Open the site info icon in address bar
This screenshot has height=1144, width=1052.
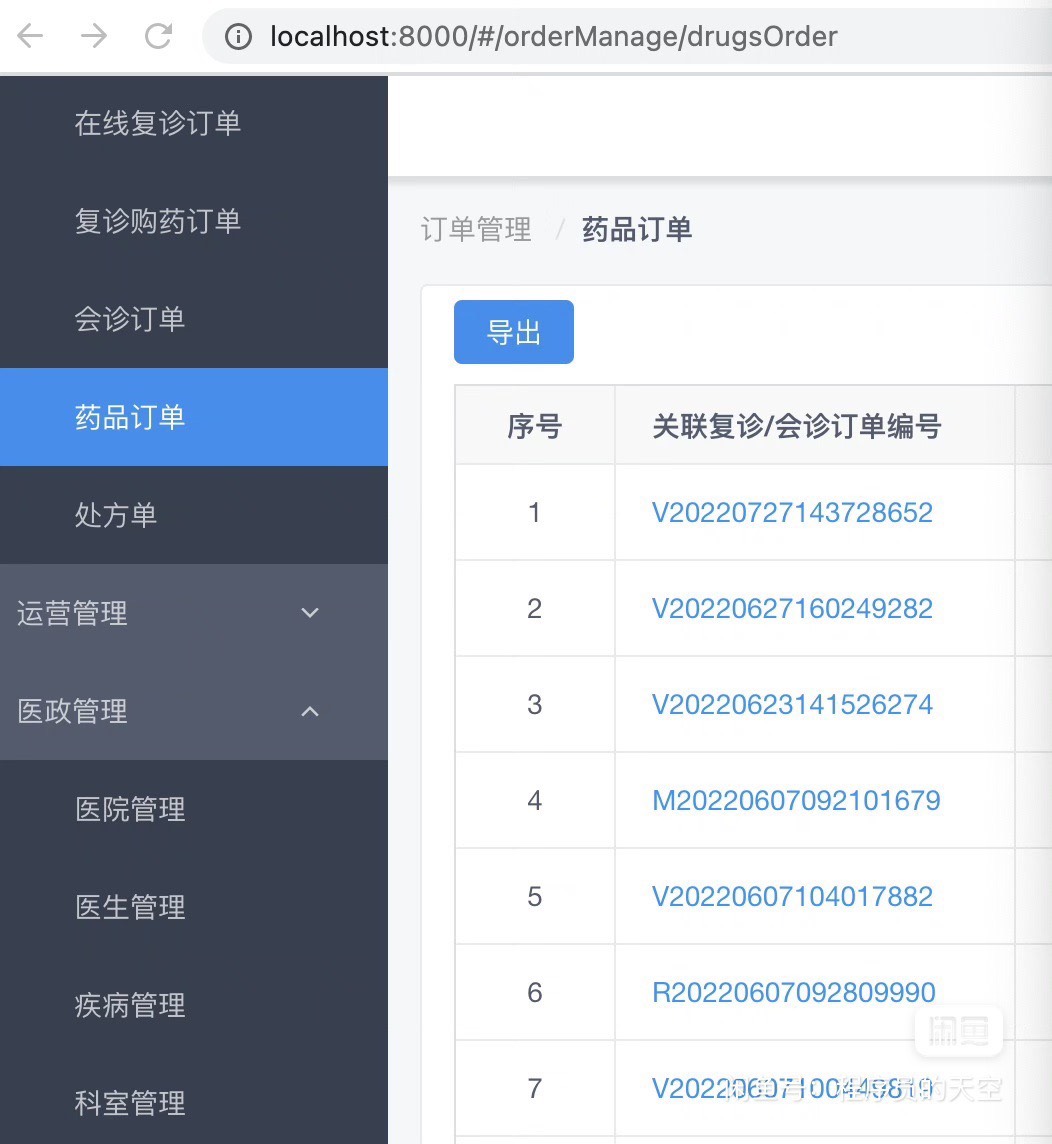click(x=238, y=36)
